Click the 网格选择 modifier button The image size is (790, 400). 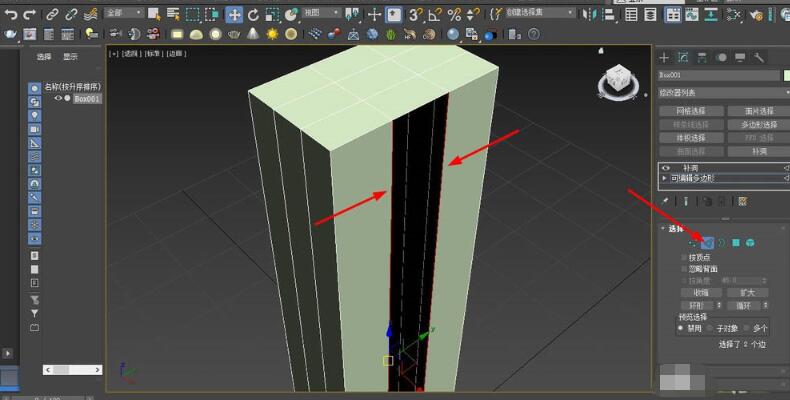click(x=691, y=111)
